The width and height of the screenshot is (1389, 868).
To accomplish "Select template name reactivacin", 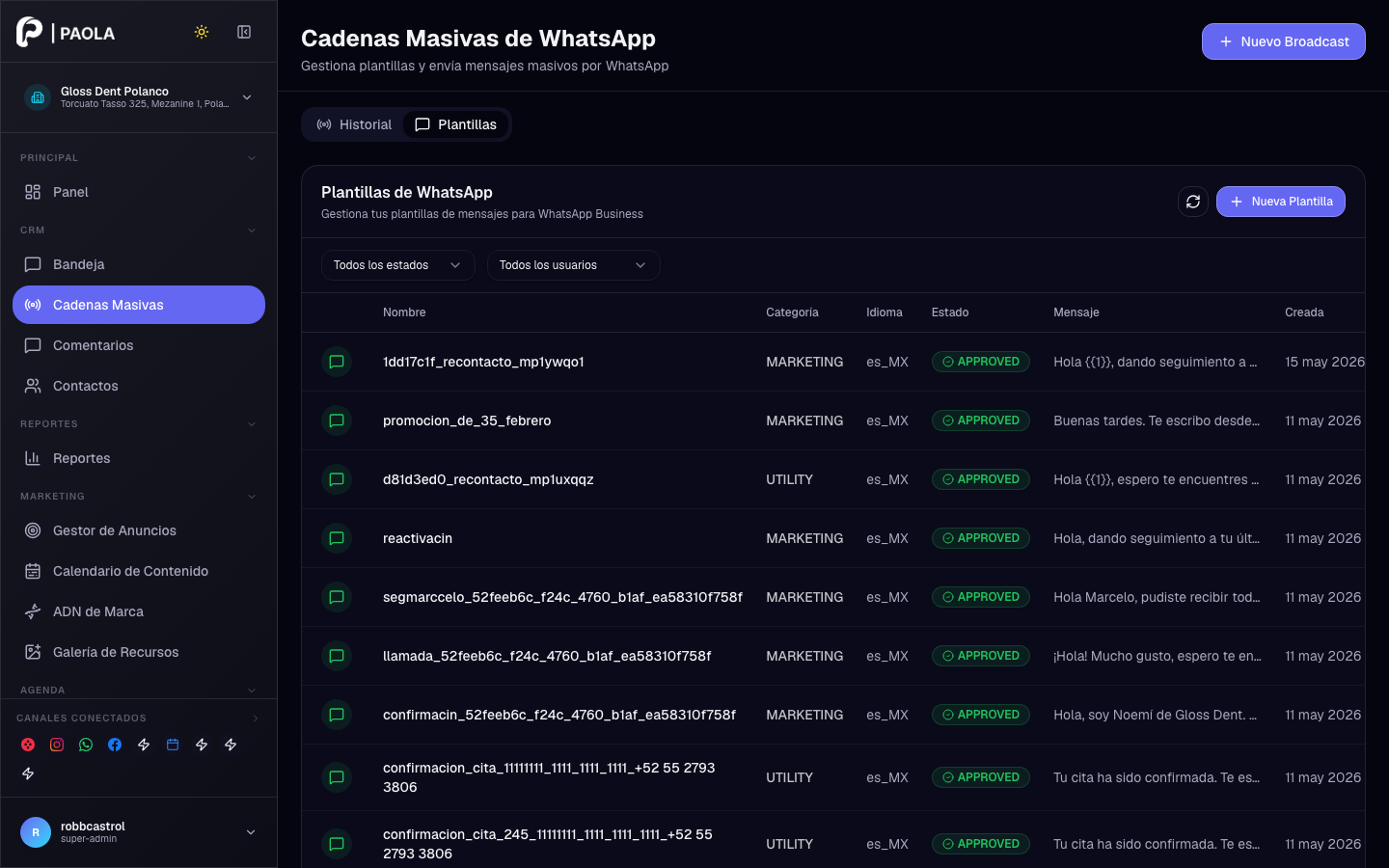I will click(418, 538).
